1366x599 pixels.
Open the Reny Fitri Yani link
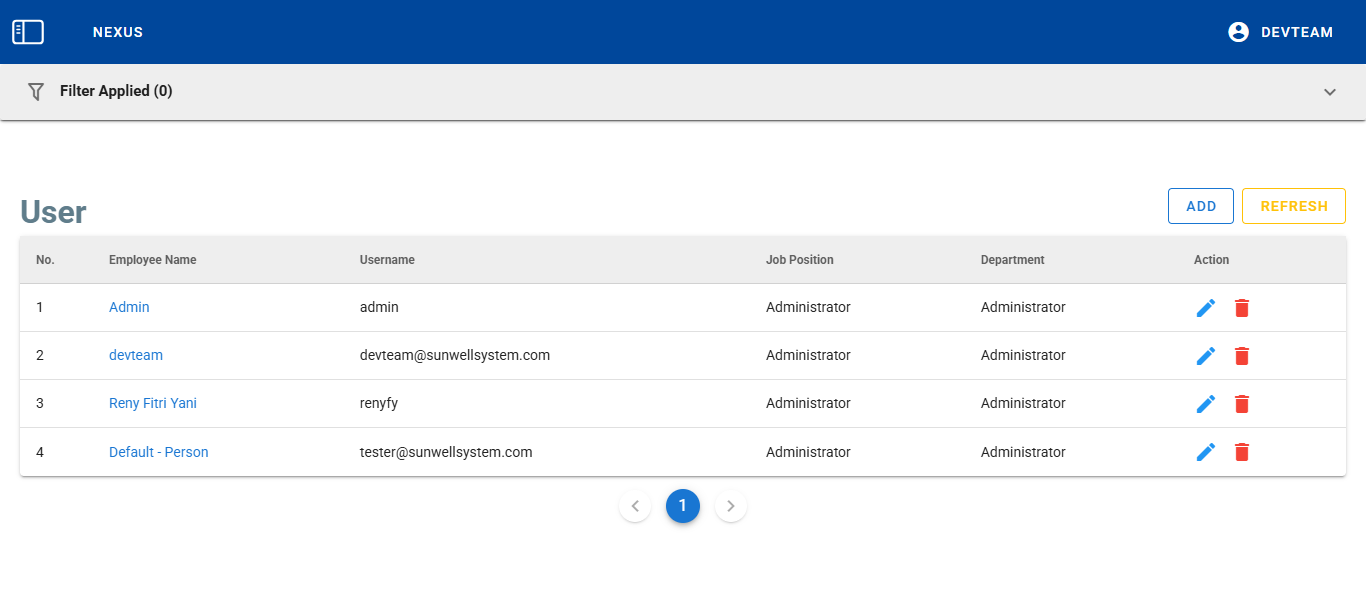153,403
